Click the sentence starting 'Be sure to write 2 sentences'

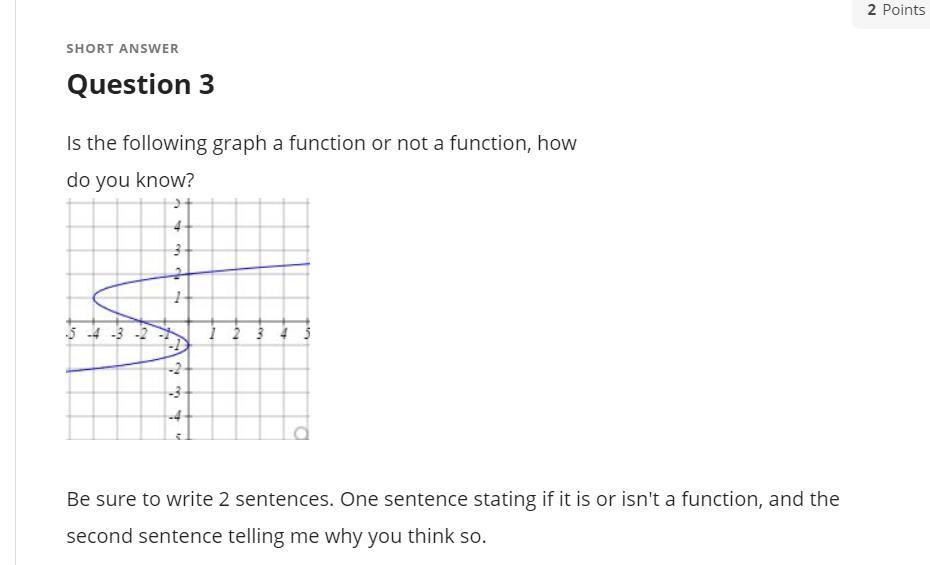[x=453, y=499]
